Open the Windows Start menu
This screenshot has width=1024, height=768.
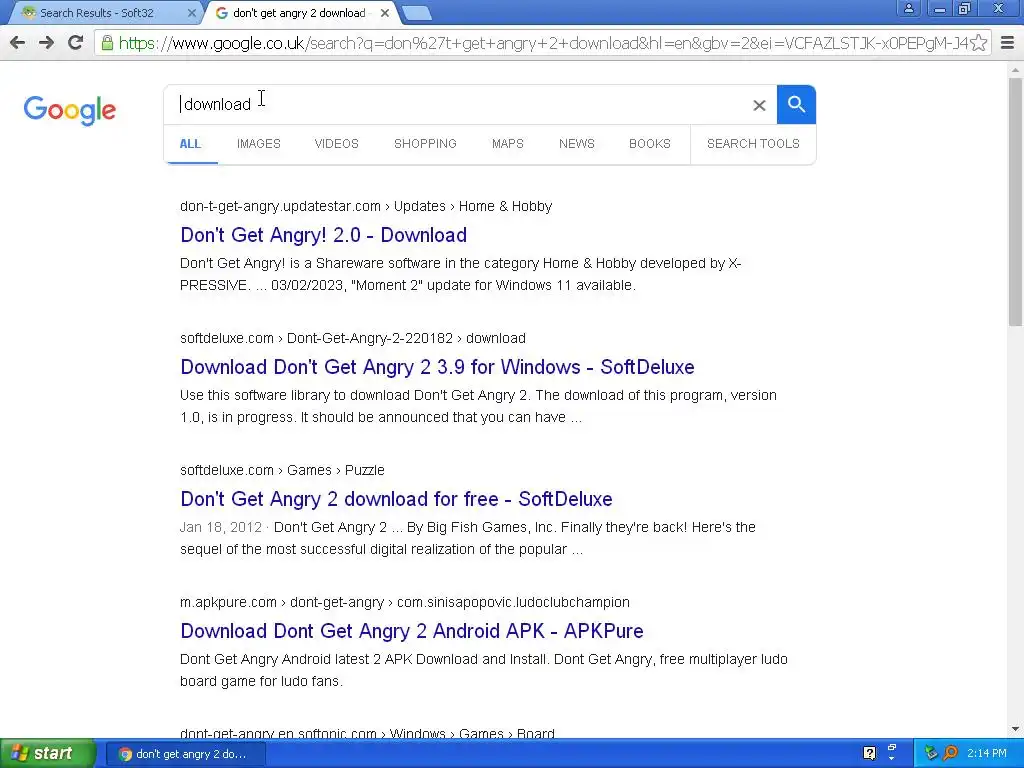coord(48,754)
